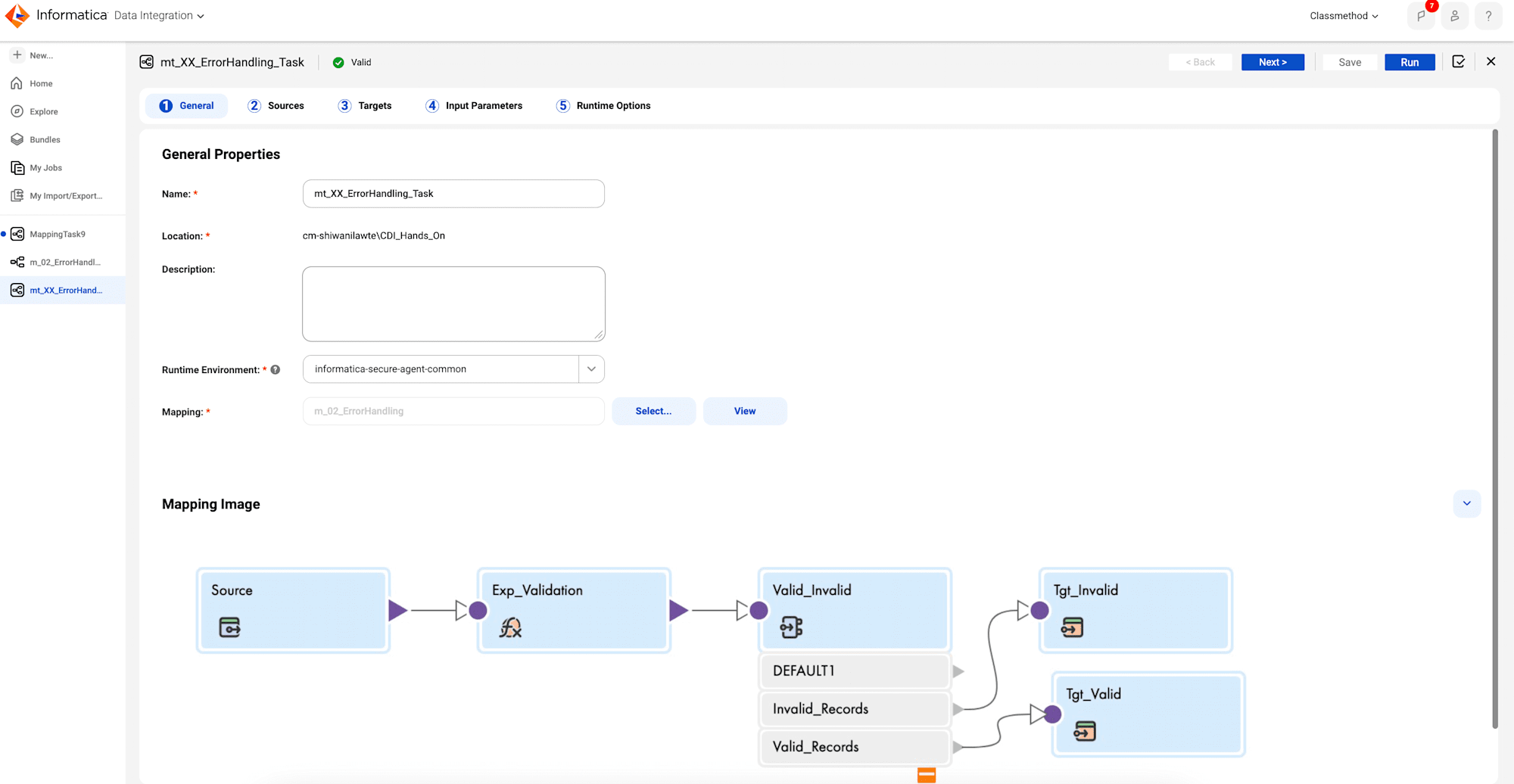Click the Exp_Validation fx icon
1514x784 pixels.
[511, 627]
